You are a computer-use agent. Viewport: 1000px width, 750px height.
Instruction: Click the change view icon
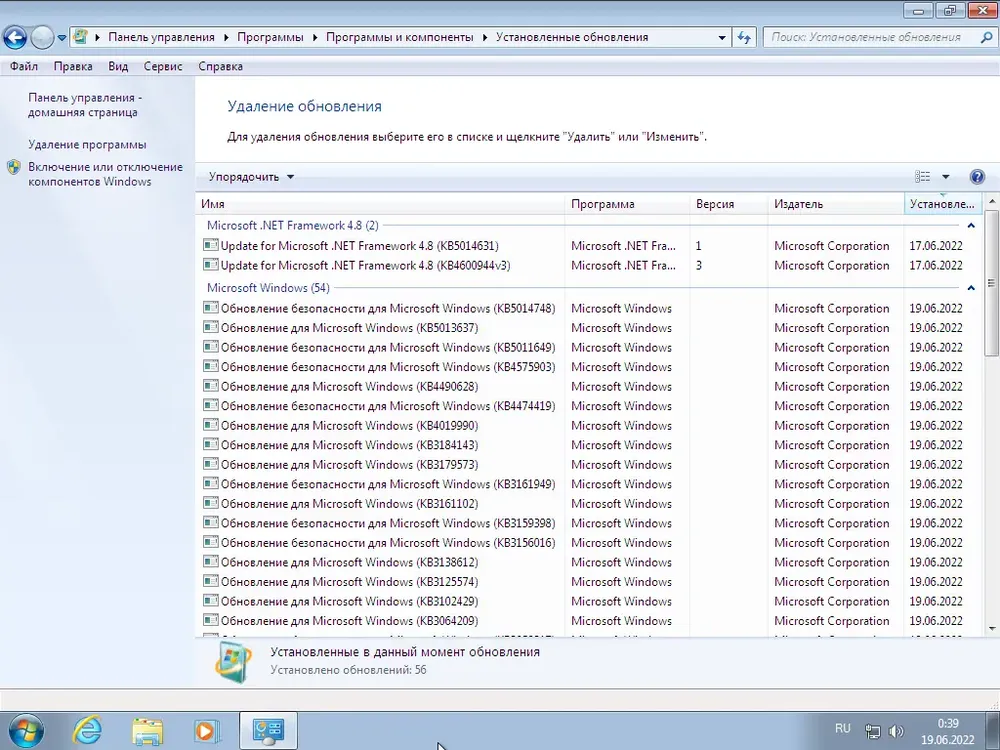click(x=922, y=177)
